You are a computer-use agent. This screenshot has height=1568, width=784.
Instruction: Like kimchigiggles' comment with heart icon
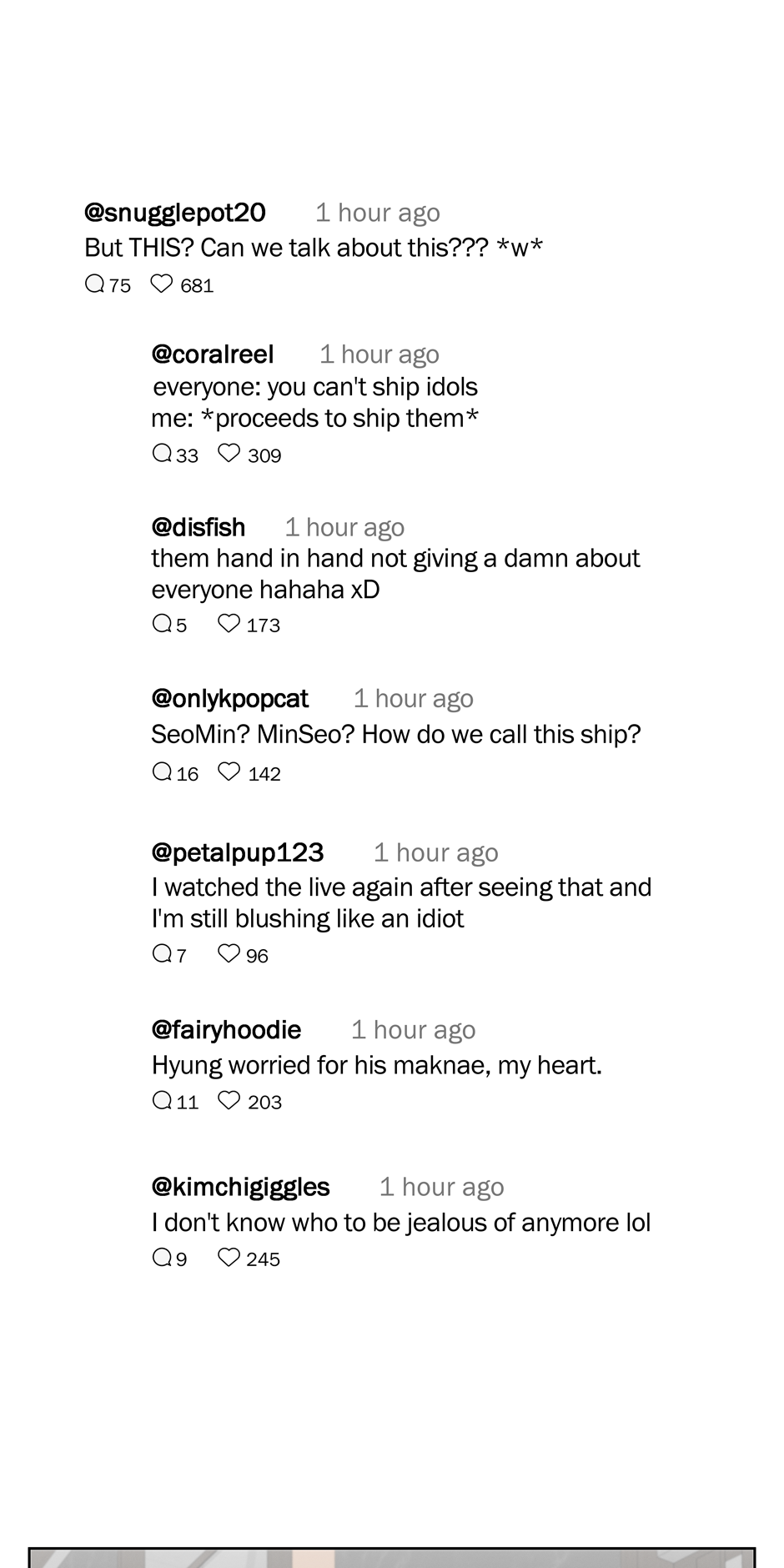tap(229, 1258)
